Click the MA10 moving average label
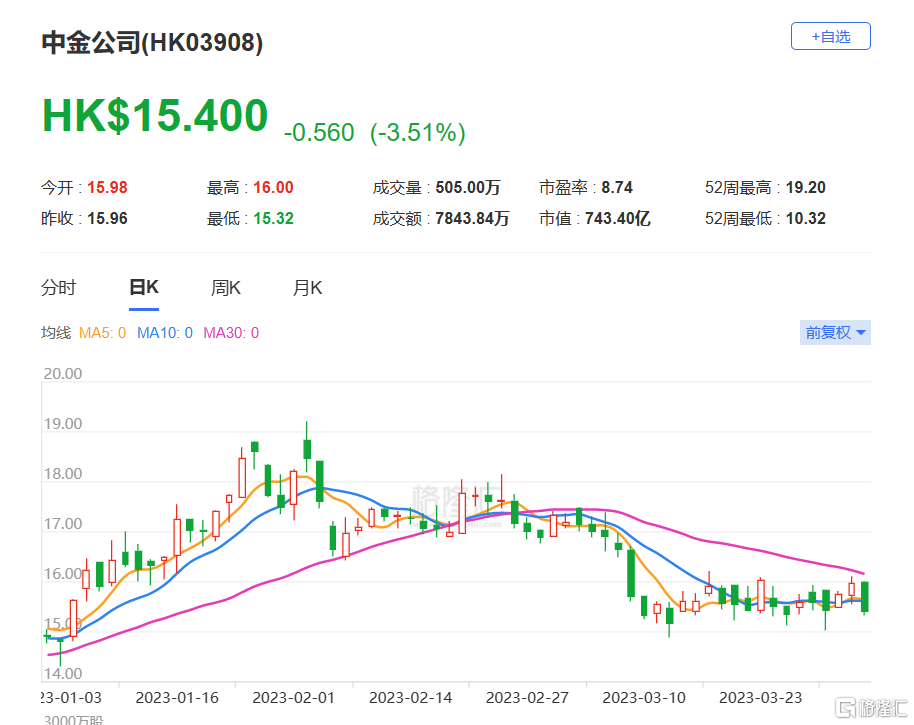The height and width of the screenshot is (725, 914). tap(165, 333)
